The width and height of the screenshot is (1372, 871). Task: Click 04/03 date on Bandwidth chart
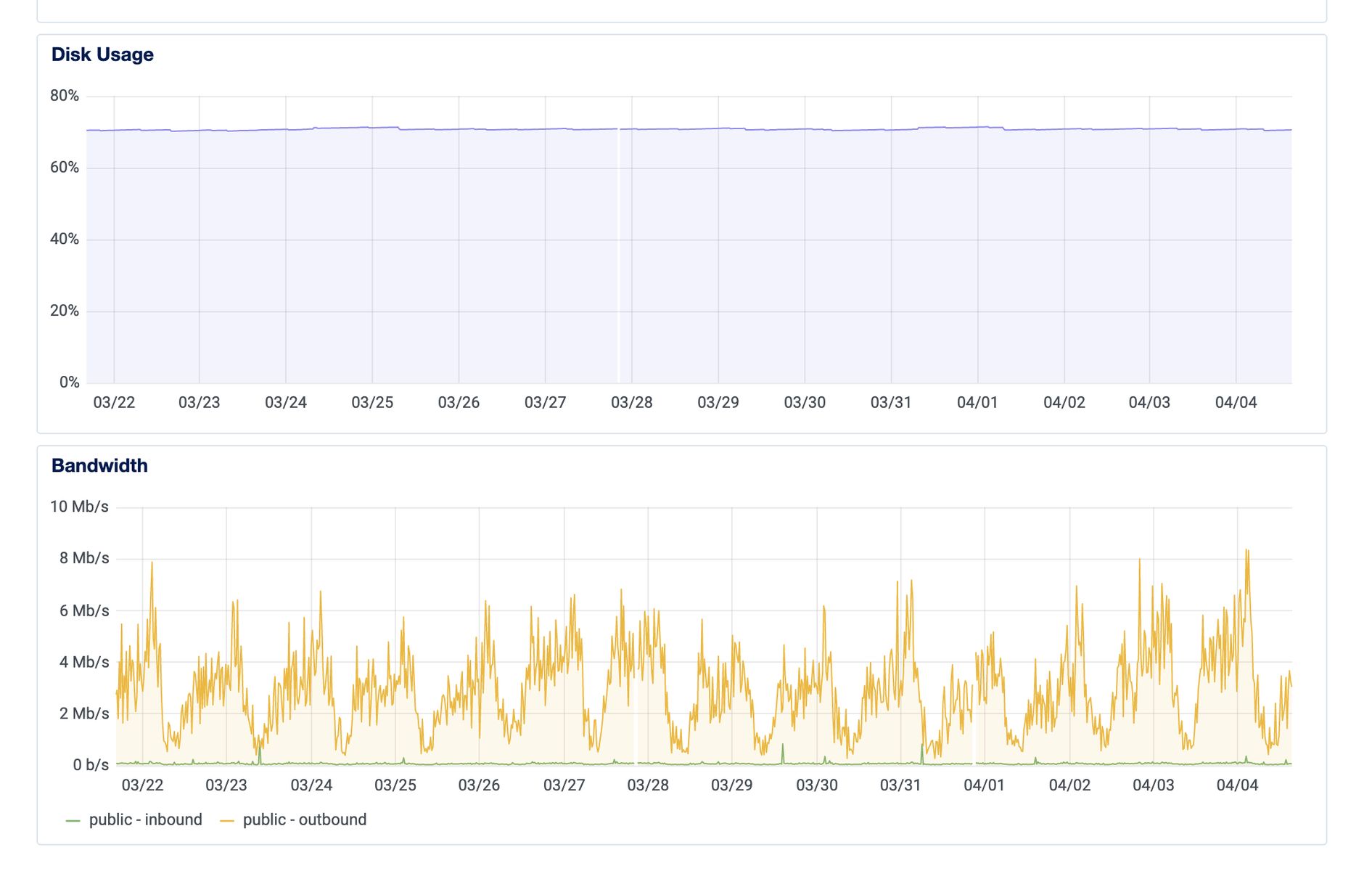(1154, 785)
